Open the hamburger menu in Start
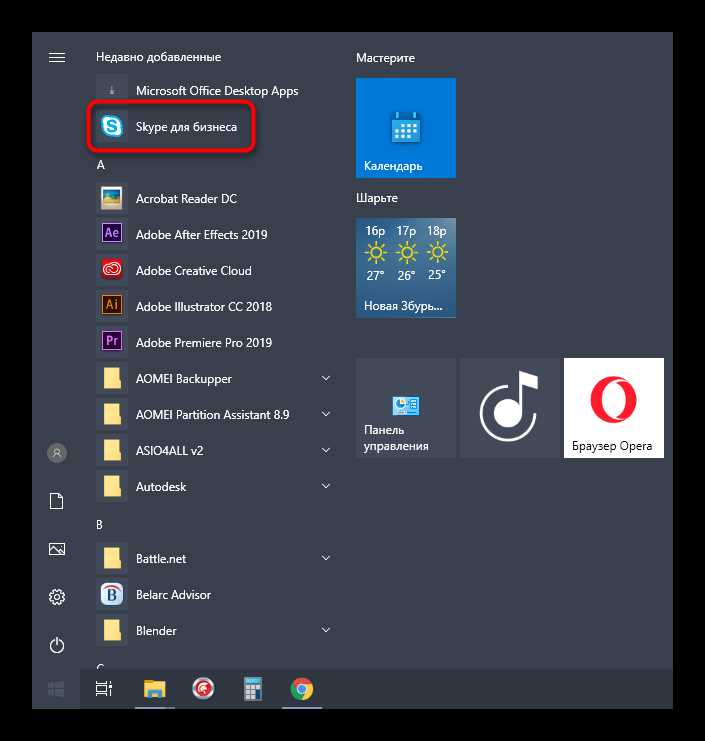 pyautogui.click(x=57, y=57)
